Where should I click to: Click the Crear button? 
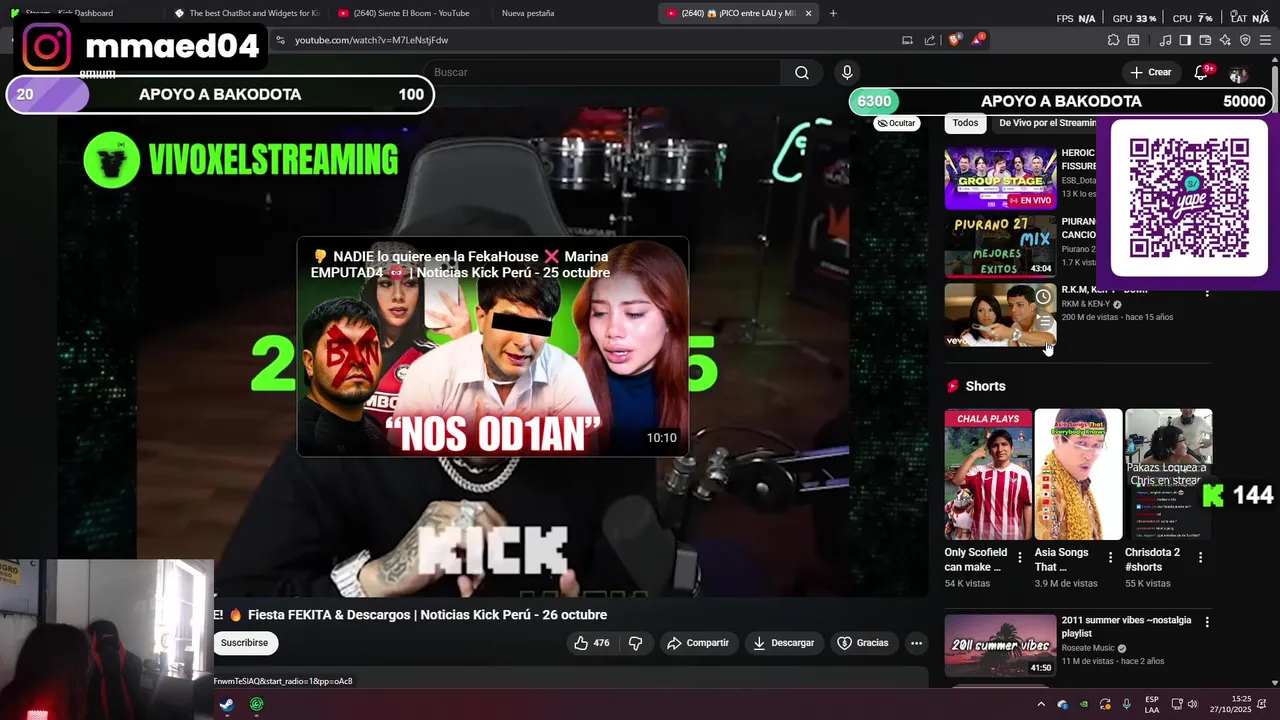click(x=1150, y=72)
